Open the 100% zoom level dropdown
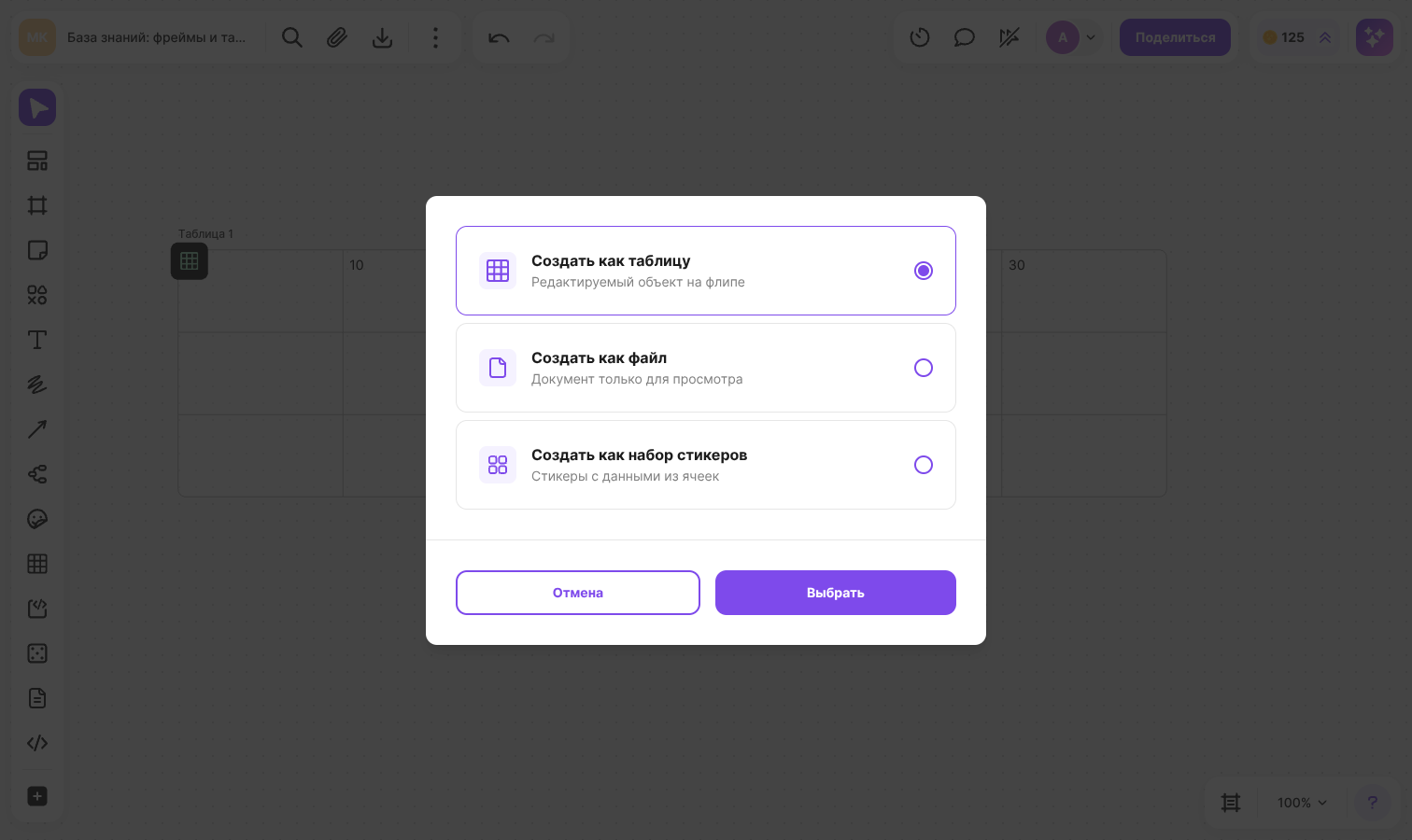The width and height of the screenshot is (1412, 840). [1302, 803]
